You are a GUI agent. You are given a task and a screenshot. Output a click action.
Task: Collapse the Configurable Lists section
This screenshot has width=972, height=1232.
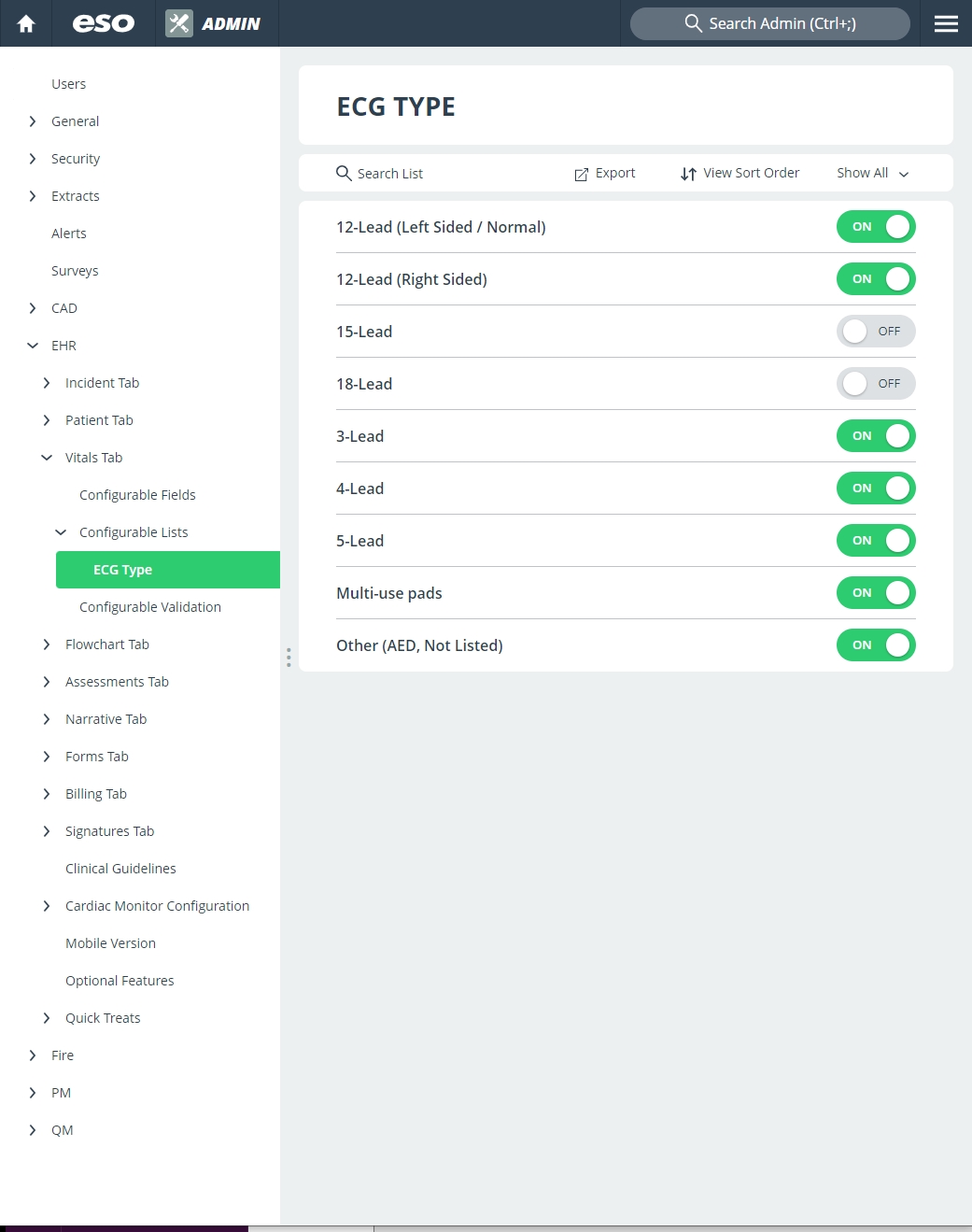[x=61, y=531]
